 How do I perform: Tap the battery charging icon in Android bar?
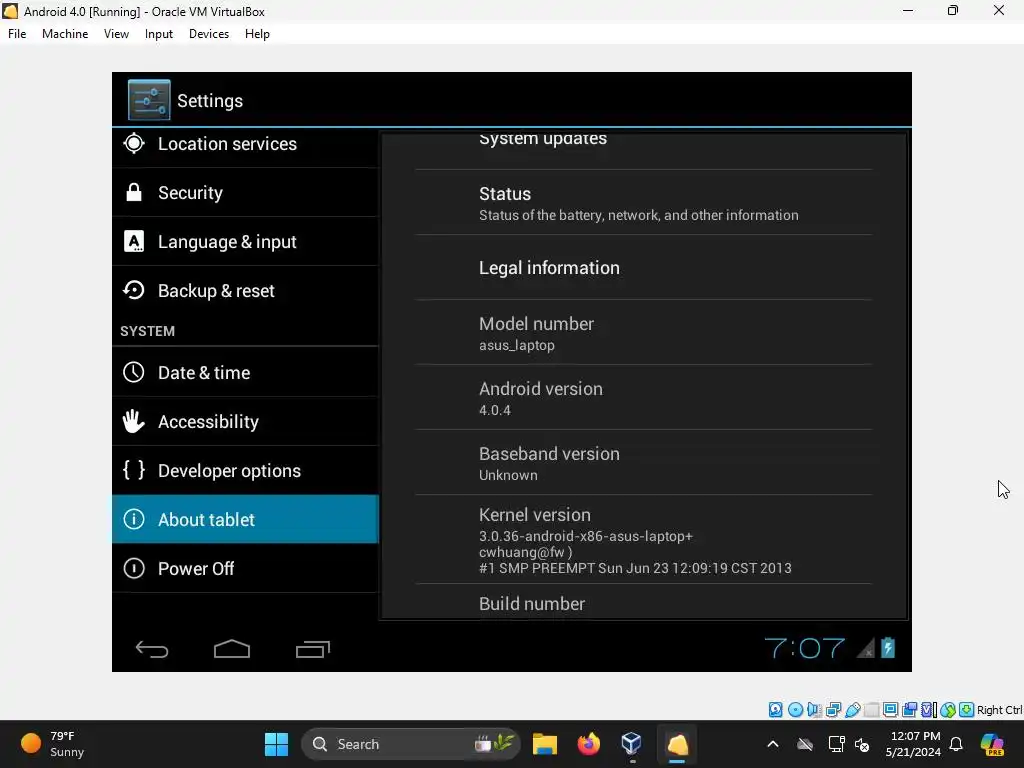(x=888, y=647)
